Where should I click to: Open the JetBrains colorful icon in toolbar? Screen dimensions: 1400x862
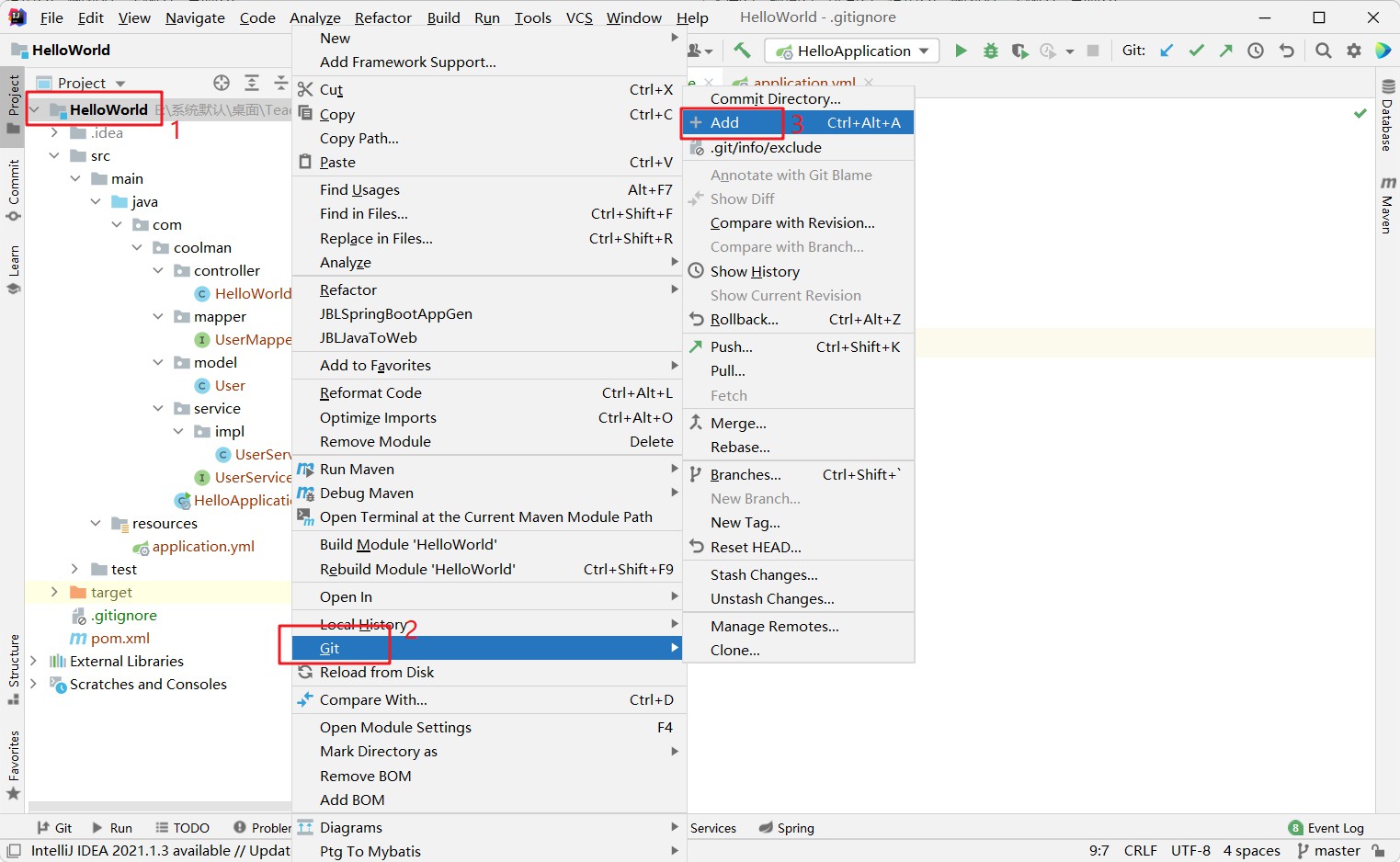1383,51
